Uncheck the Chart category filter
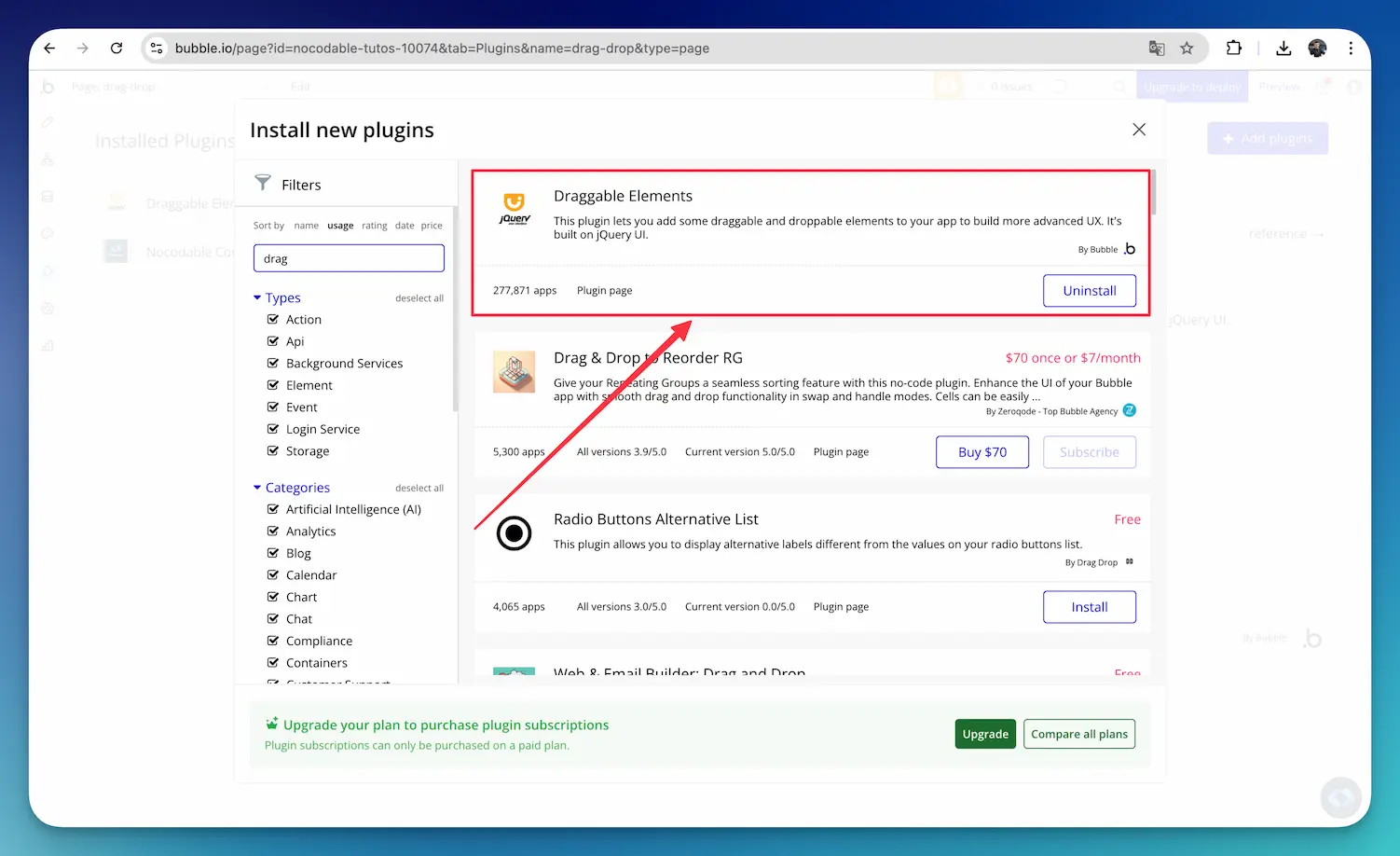1400x856 pixels. (x=273, y=597)
